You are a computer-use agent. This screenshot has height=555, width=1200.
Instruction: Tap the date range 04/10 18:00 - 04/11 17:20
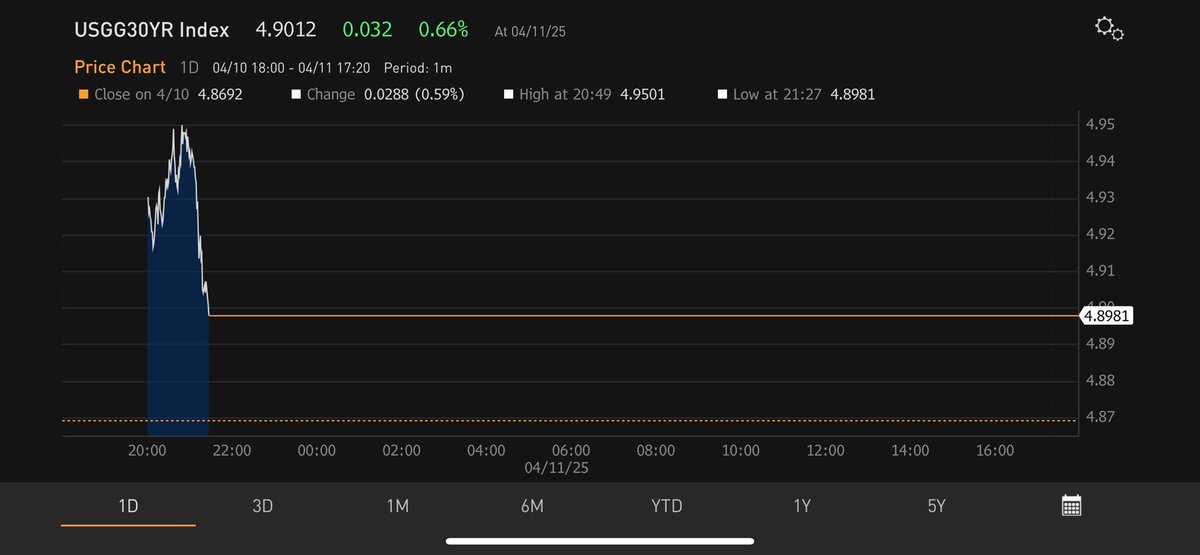291,68
